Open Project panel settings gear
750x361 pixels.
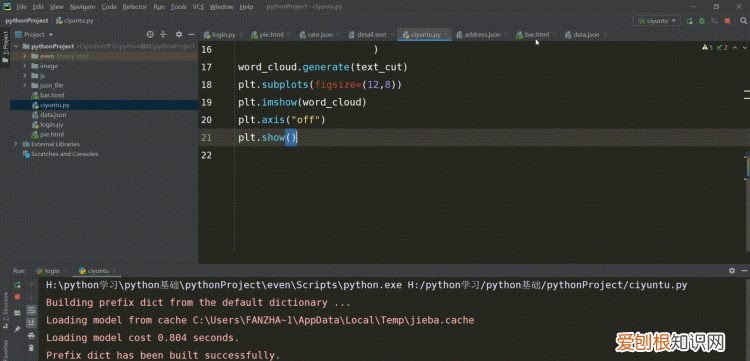pos(179,34)
